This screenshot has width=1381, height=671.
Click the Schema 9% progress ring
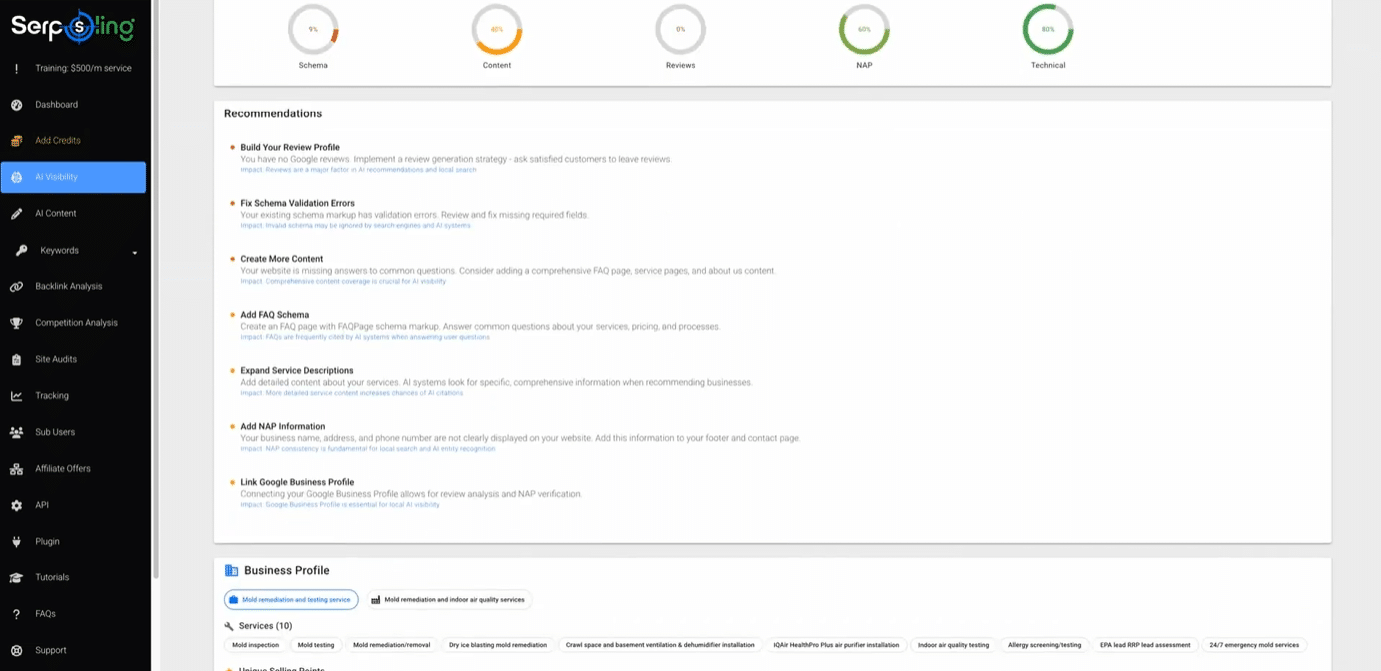313,30
